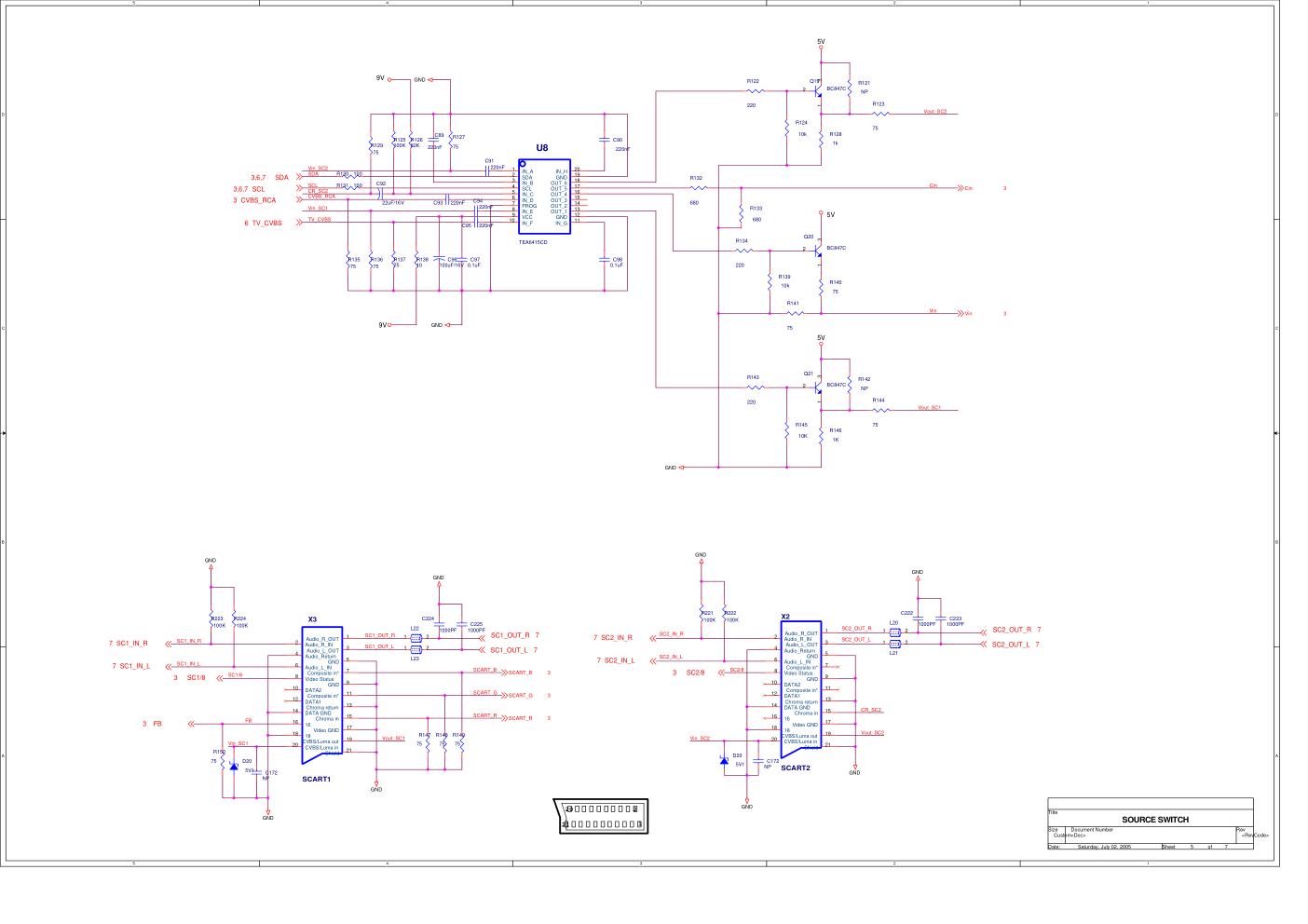Select the 3 SC2/8 port label

688,673
